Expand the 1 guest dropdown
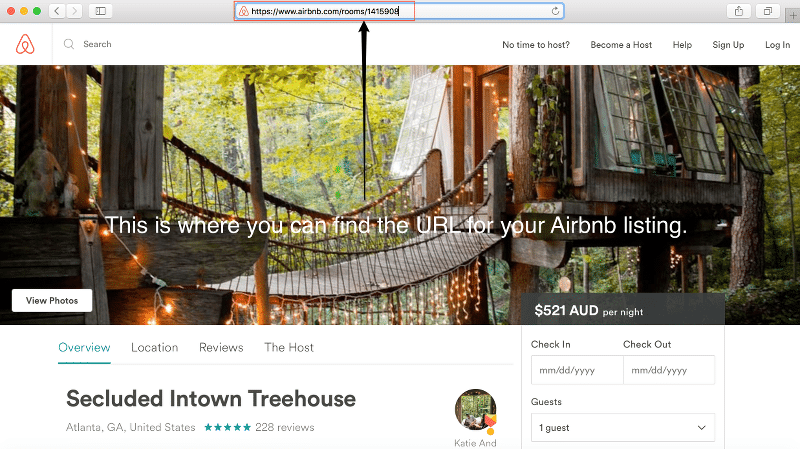This screenshot has height=449, width=800. point(623,428)
